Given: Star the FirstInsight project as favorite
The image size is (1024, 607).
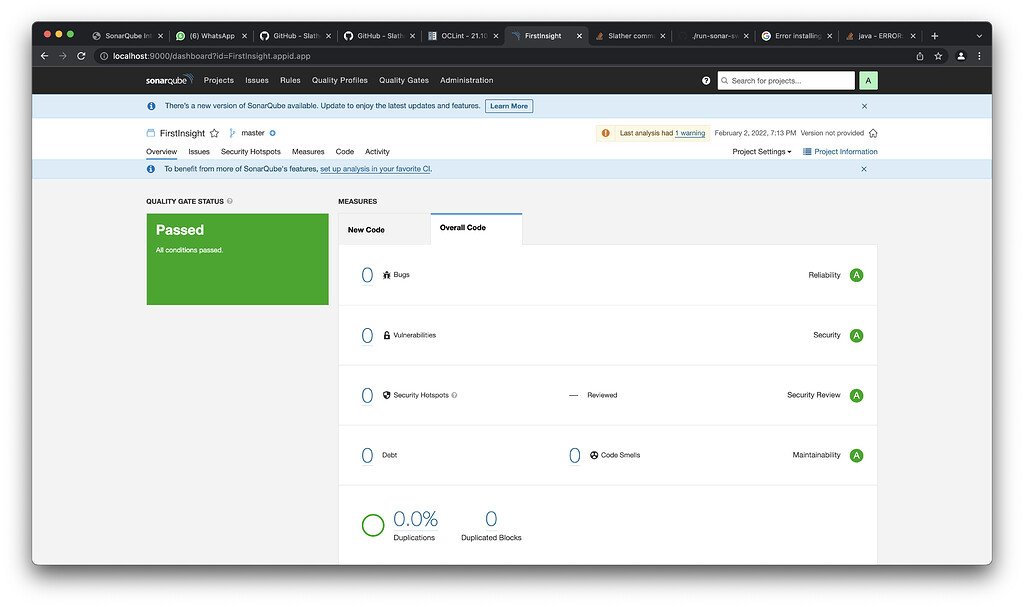Looking at the screenshot, I should click(216, 132).
